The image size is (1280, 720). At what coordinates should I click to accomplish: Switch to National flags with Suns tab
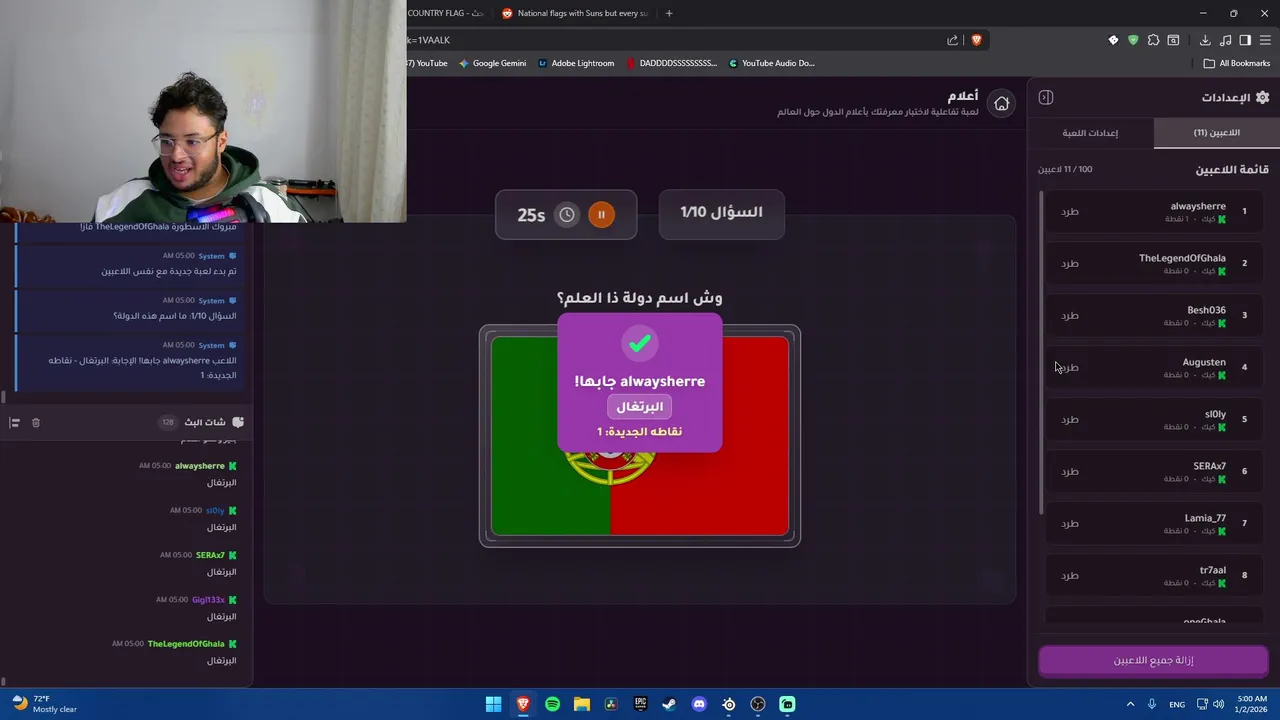[x=575, y=13]
